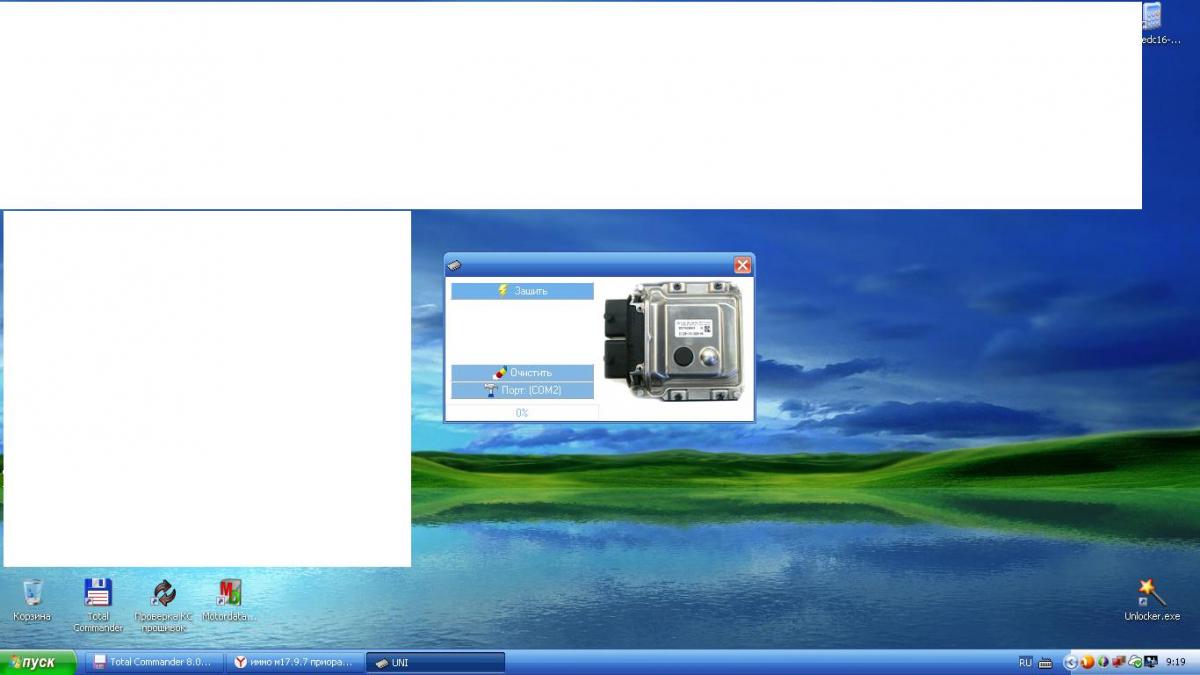Screen dimensions: 1200x675
Task: Click the empty log area in UNI window
Action: (522, 332)
